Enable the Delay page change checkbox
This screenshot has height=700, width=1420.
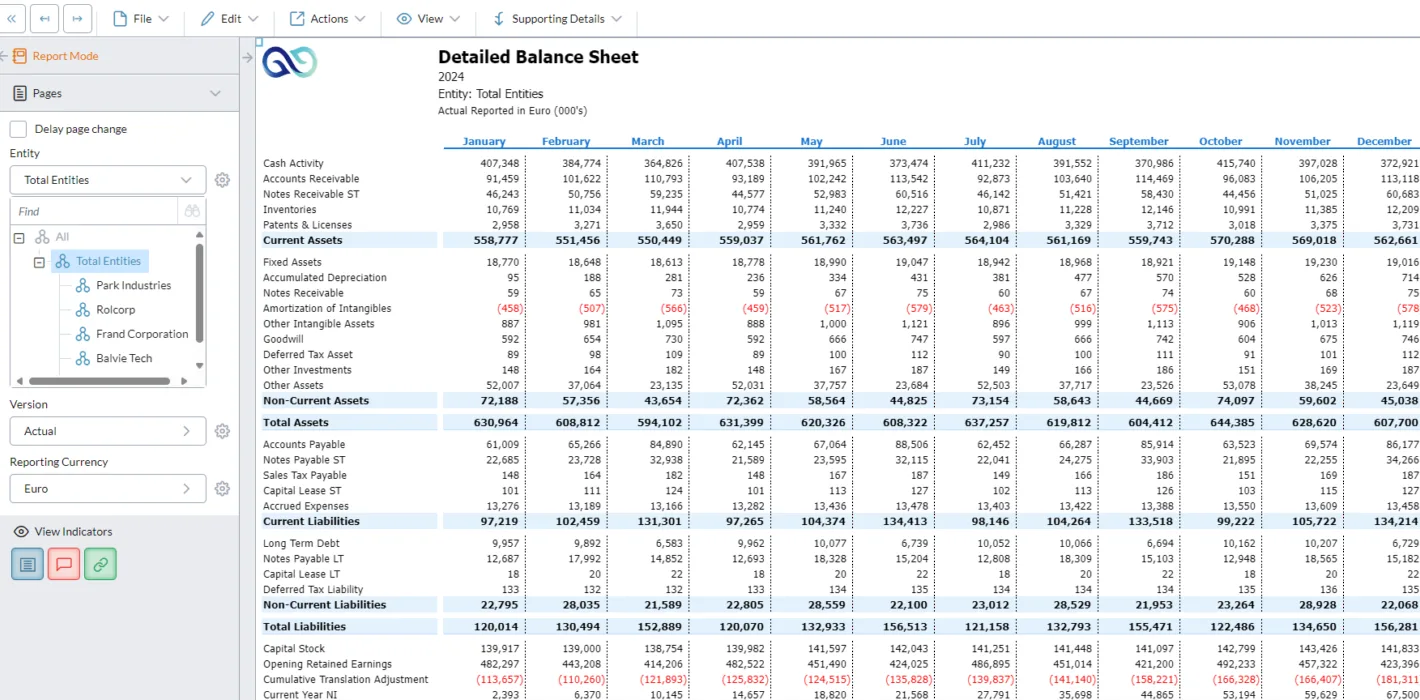click(x=18, y=129)
